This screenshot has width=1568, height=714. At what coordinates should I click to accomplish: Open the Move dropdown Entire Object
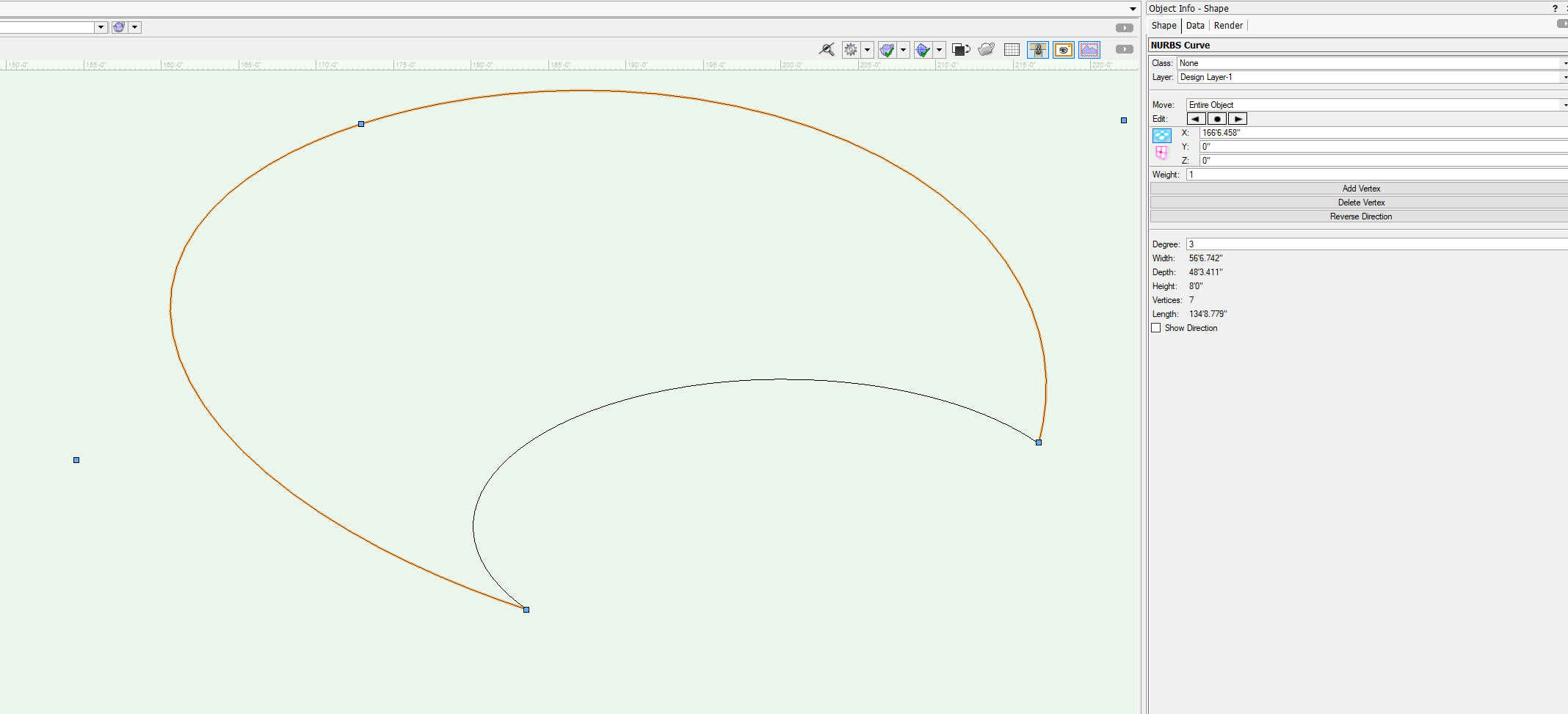(x=1376, y=105)
